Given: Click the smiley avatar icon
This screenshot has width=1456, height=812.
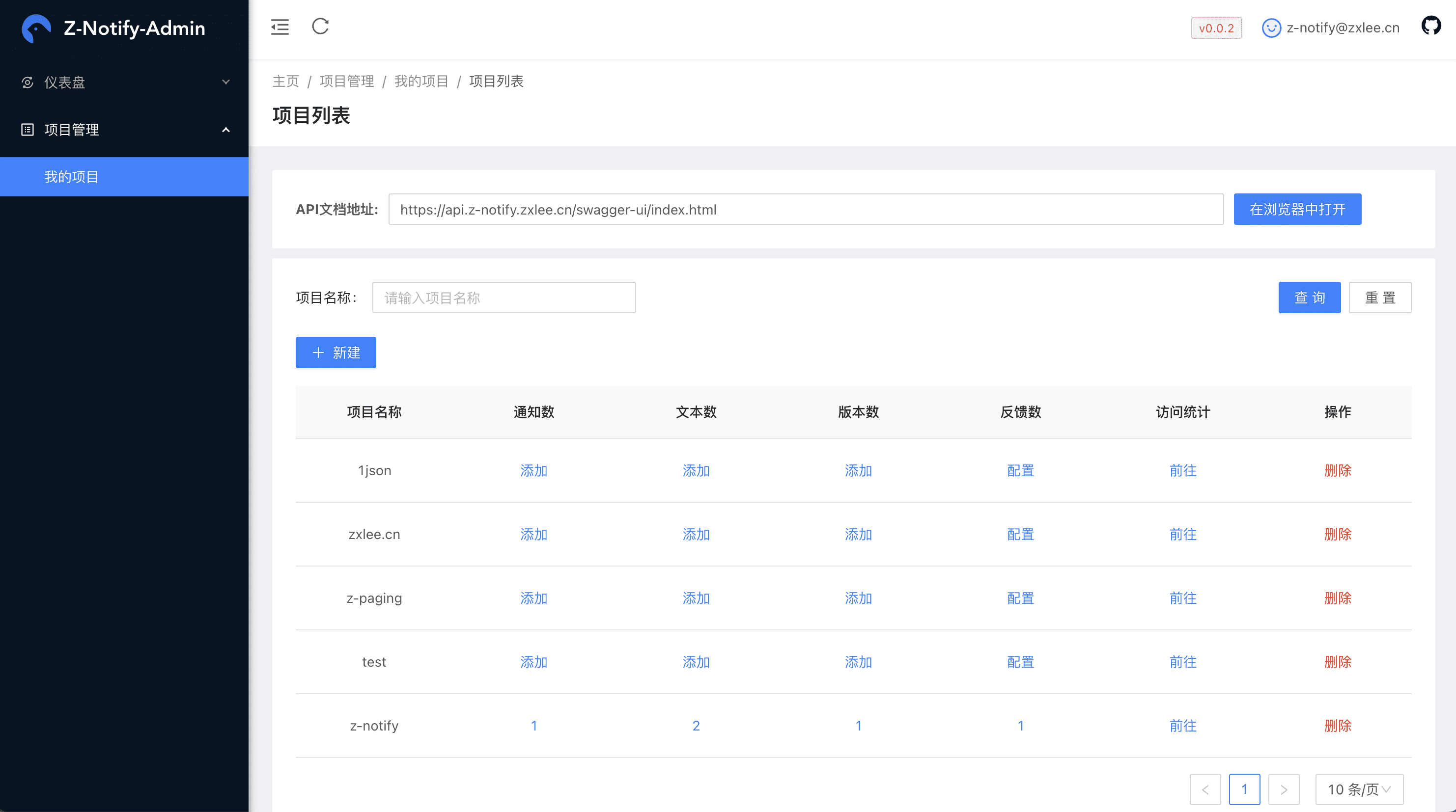Looking at the screenshot, I should pos(1271,28).
